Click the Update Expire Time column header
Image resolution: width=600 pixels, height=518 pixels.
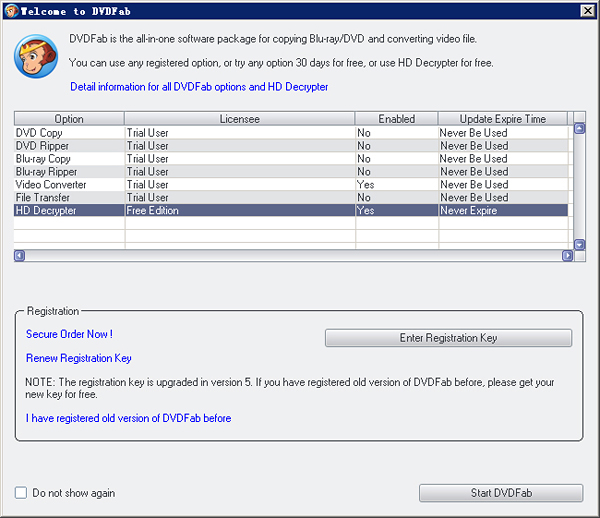503,119
